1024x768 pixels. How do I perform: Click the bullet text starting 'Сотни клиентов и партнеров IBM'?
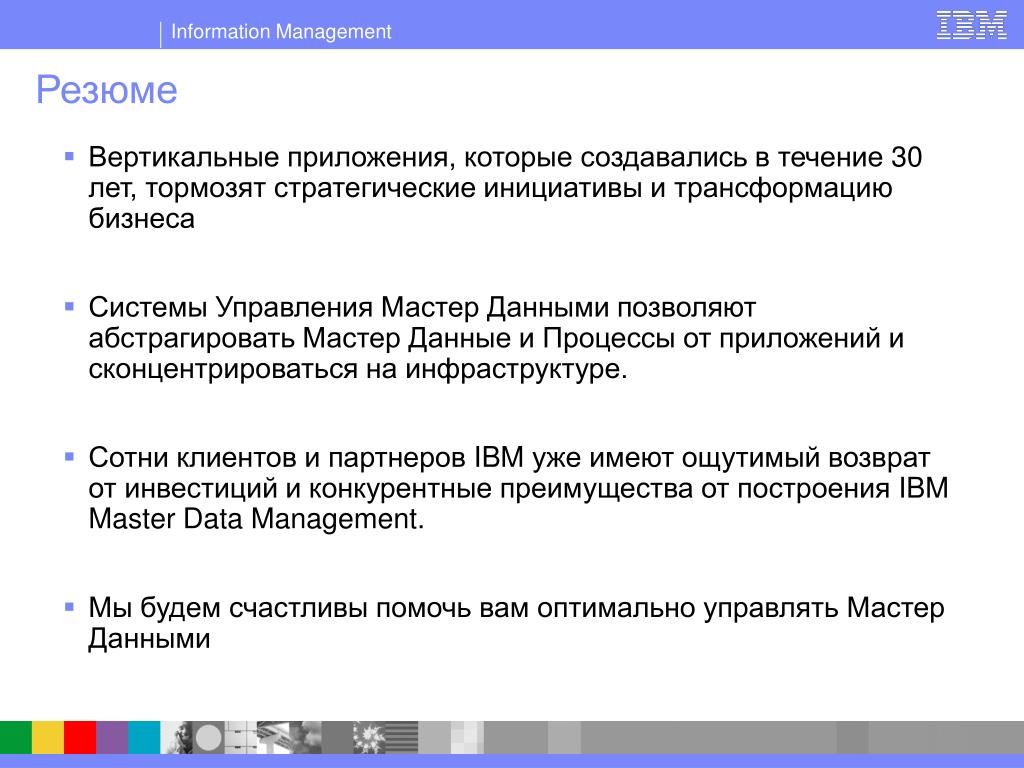[x=518, y=488]
